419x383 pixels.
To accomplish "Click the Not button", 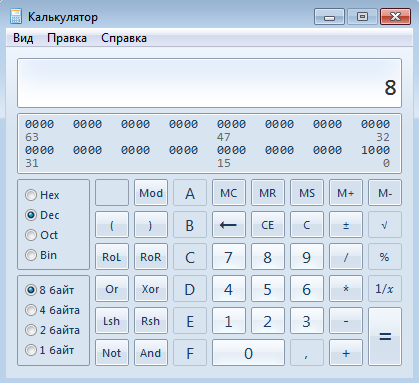I will 112,353.
